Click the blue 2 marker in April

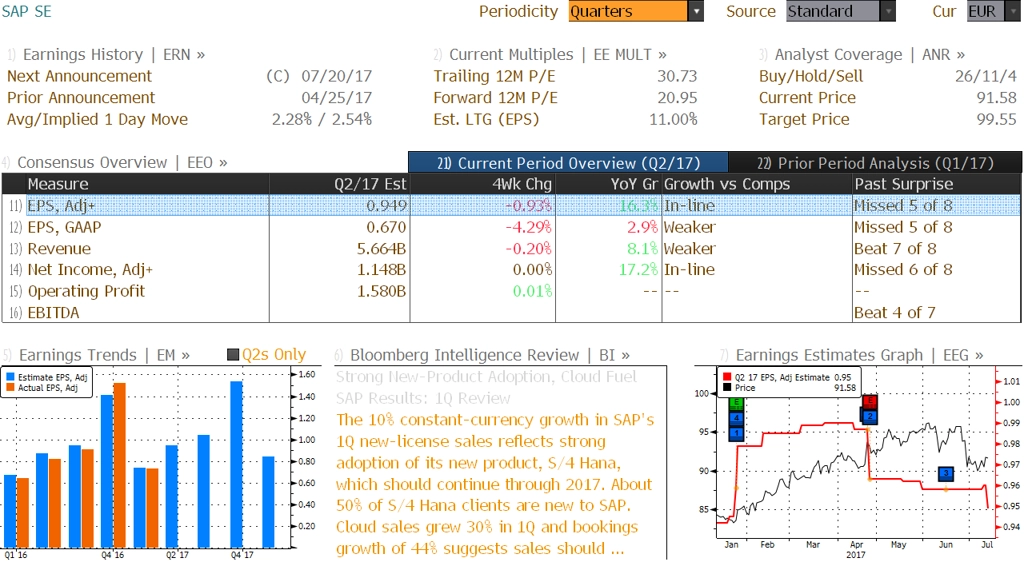[x=869, y=416]
